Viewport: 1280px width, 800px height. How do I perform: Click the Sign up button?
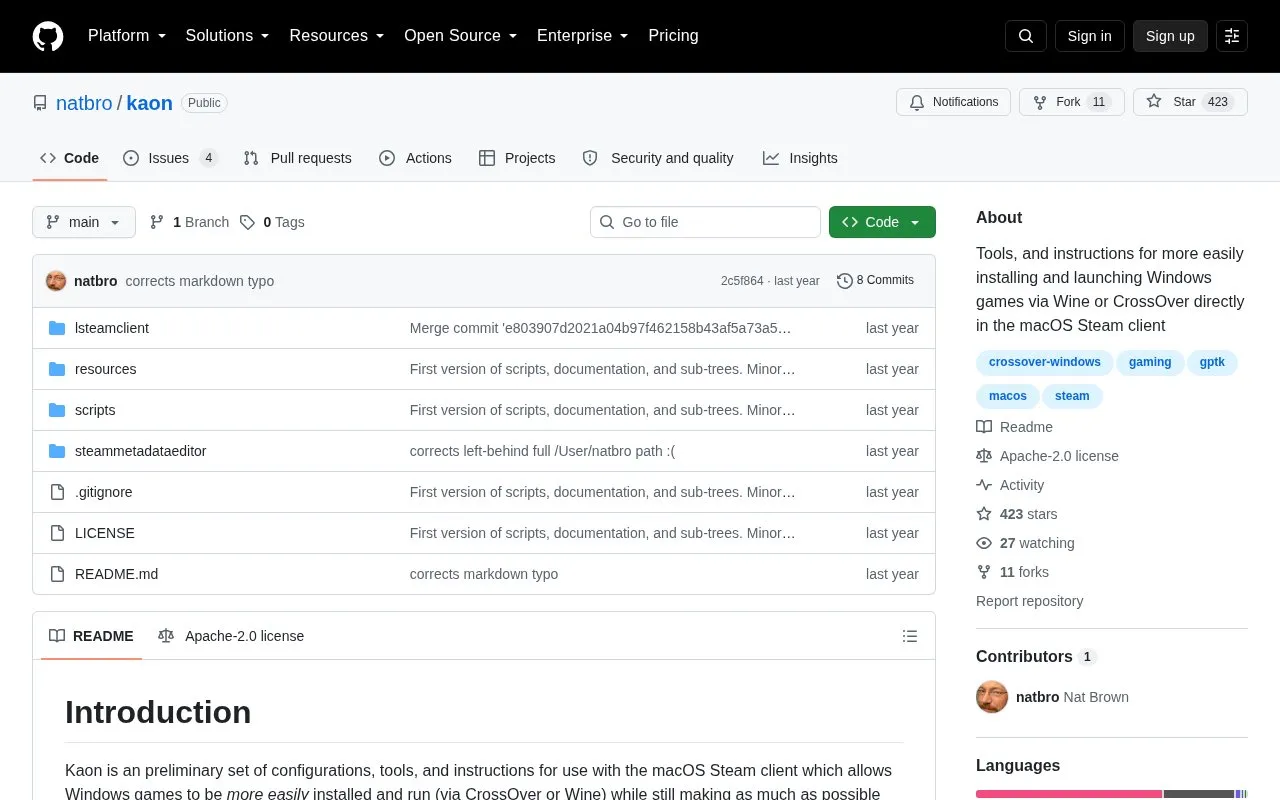(x=1170, y=36)
